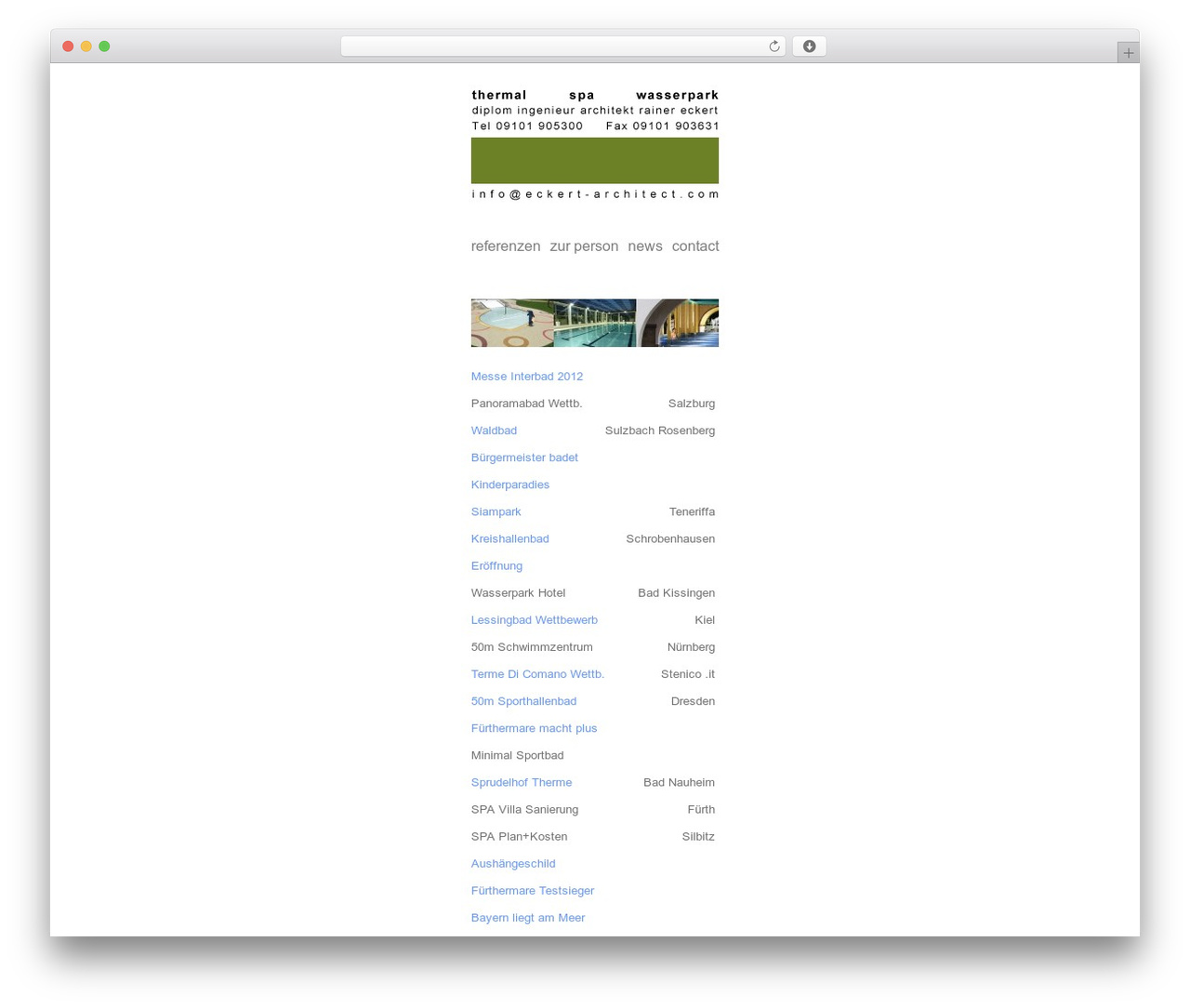
Task: Click the pool photos banner image
Action: (x=595, y=323)
